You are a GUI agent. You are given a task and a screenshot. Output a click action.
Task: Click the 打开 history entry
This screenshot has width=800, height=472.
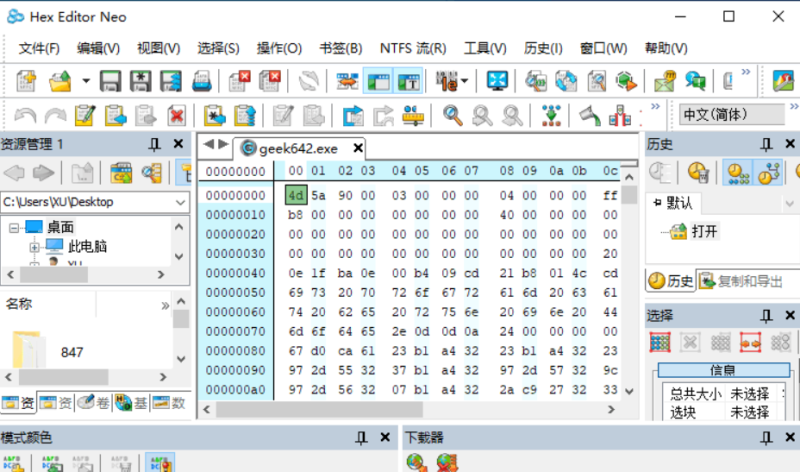[x=705, y=231]
